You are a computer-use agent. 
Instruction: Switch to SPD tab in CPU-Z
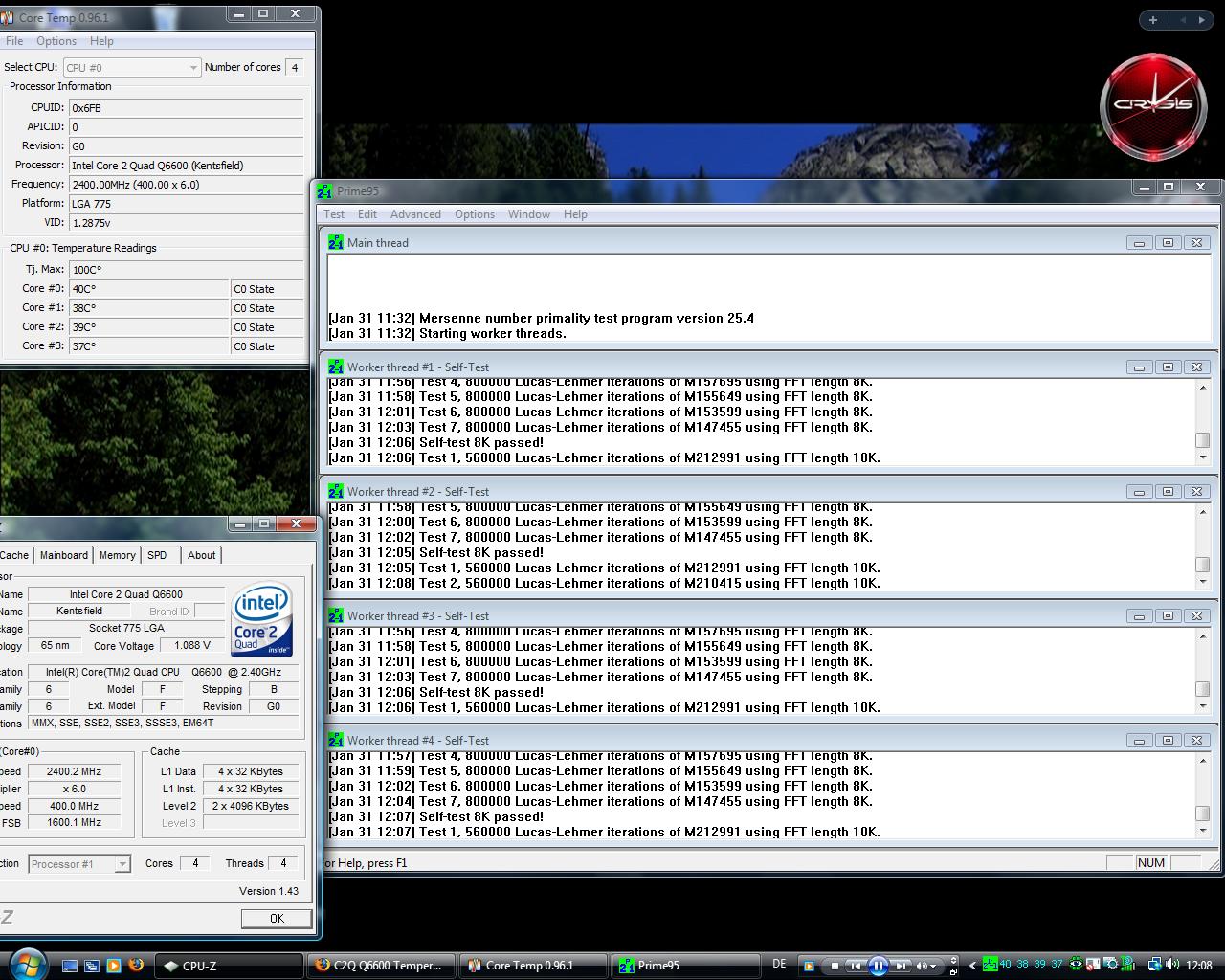point(158,555)
